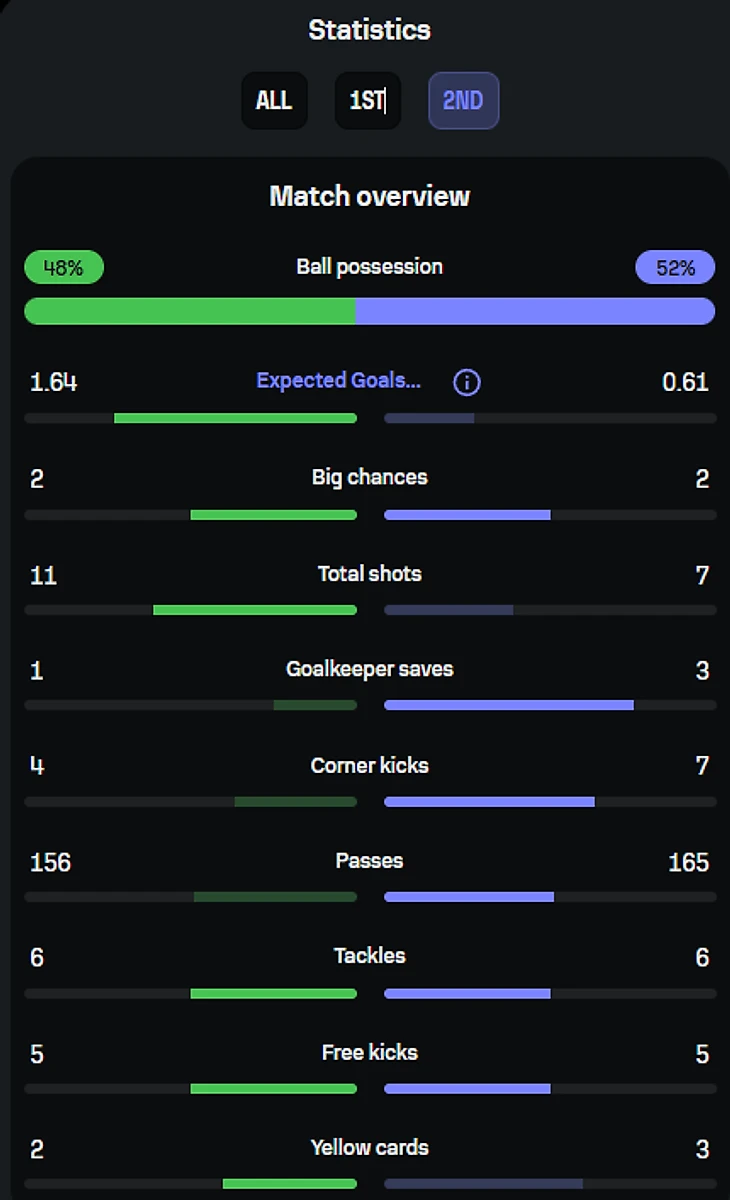Switch to the ALL statistics tab
This screenshot has height=1200, width=730.
point(274,101)
